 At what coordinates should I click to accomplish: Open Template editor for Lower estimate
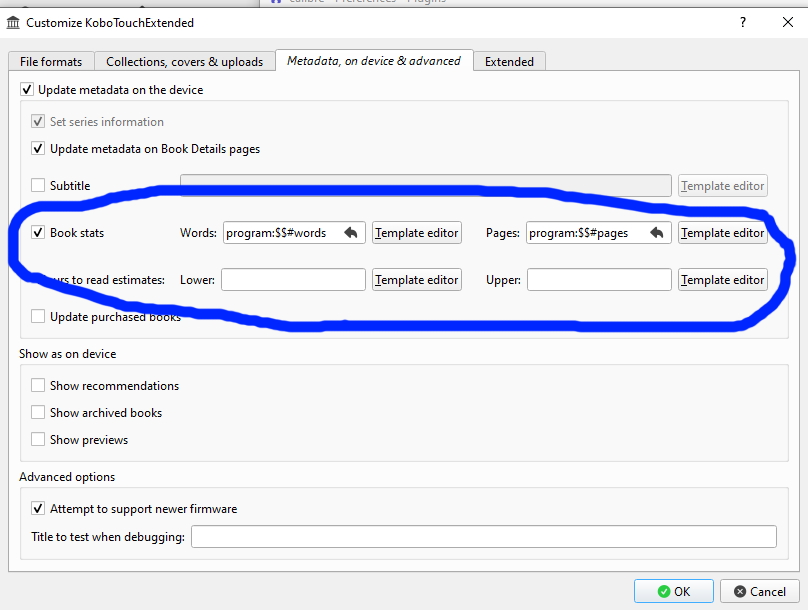click(x=416, y=280)
